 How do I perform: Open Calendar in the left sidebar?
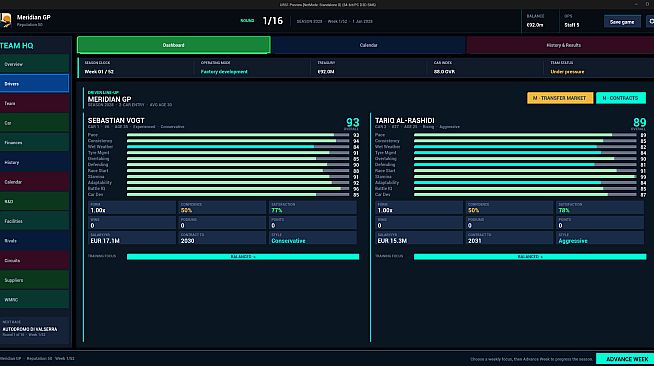pos(35,182)
